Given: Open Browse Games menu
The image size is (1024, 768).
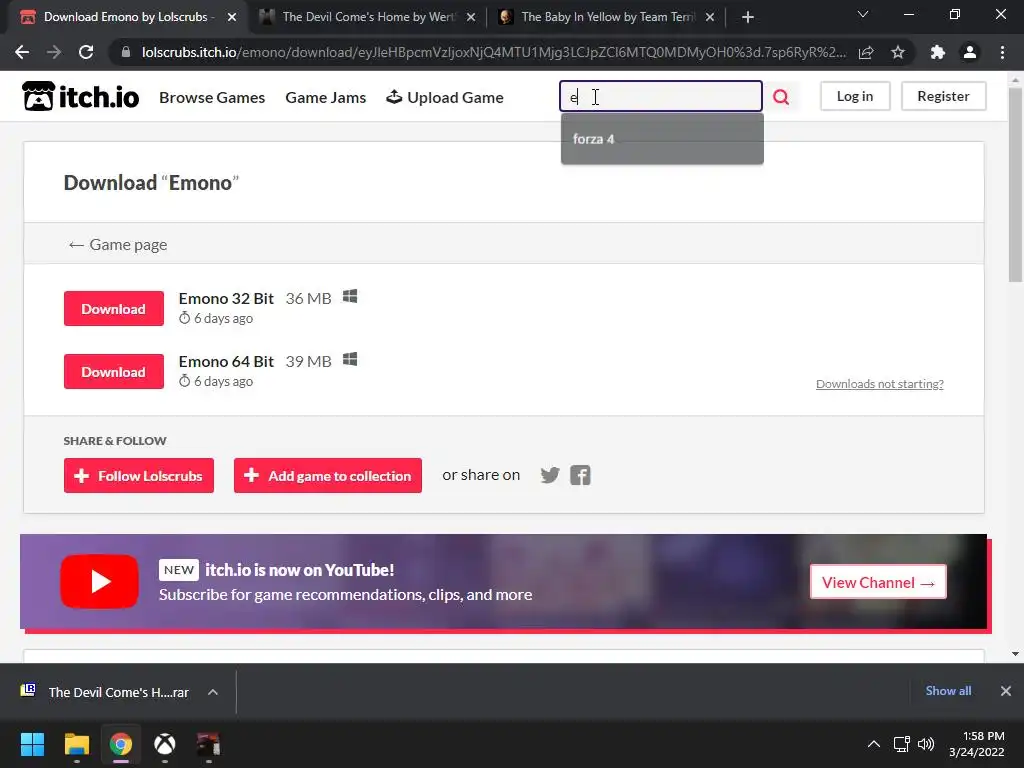Looking at the screenshot, I should 212,97.
